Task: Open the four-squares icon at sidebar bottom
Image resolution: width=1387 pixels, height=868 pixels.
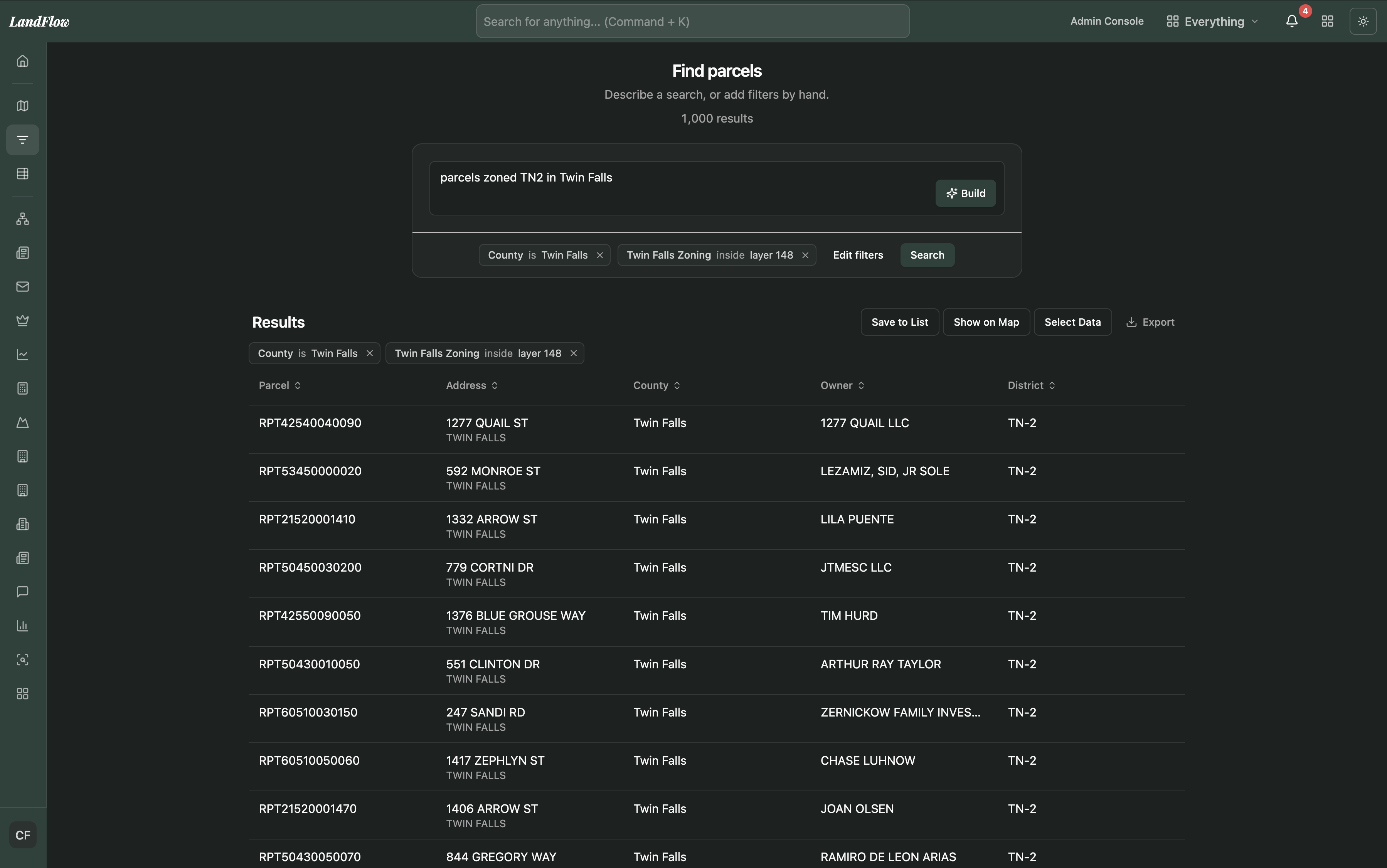Action: tap(22, 693)
